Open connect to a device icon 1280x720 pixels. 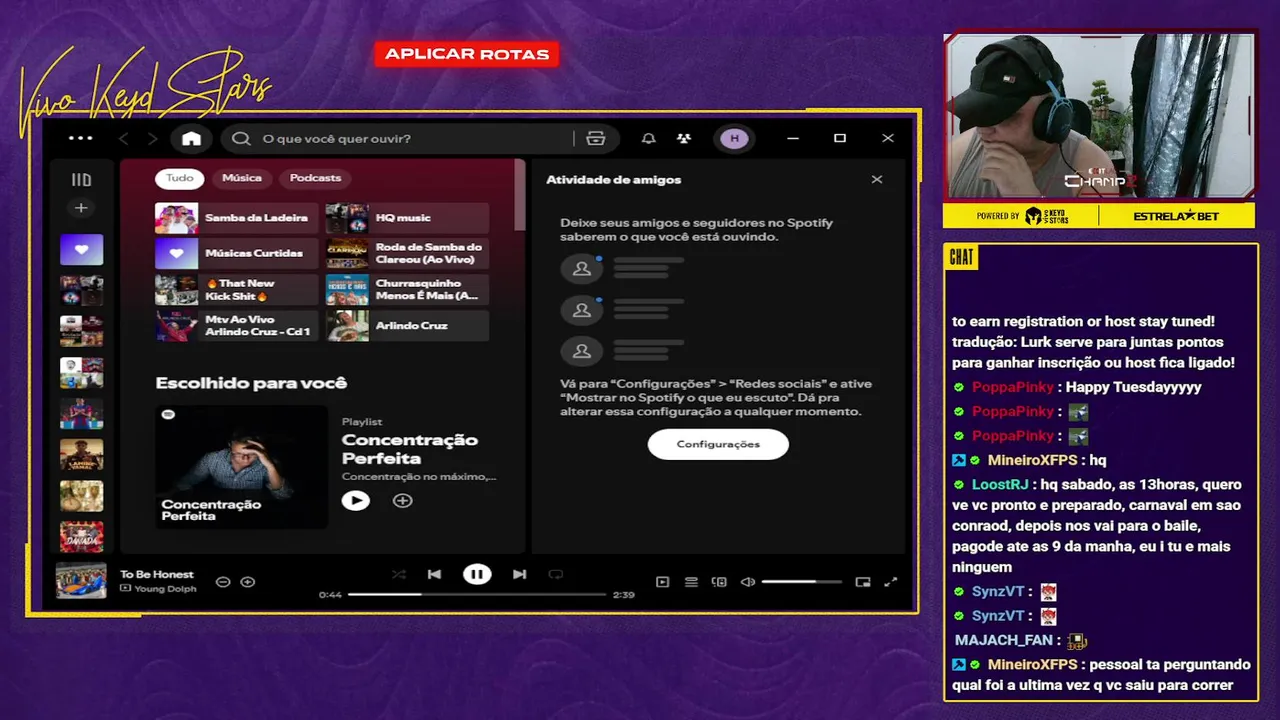coord(719,582)
